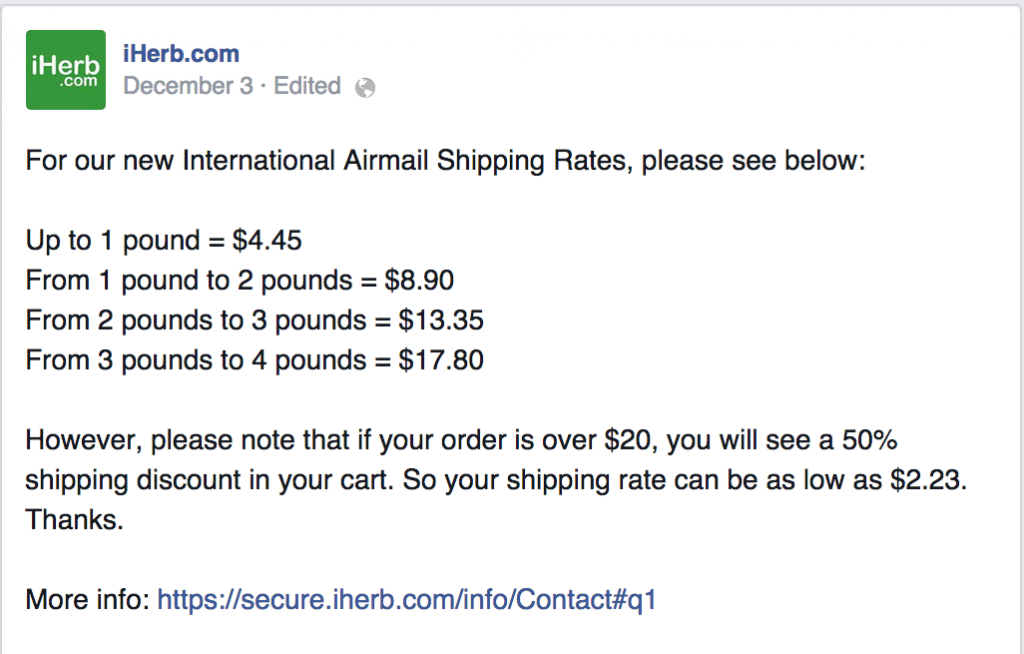The image size is (1024, 654).
Task: Click the 'More info:' label
Action: [x=88, y=599]
